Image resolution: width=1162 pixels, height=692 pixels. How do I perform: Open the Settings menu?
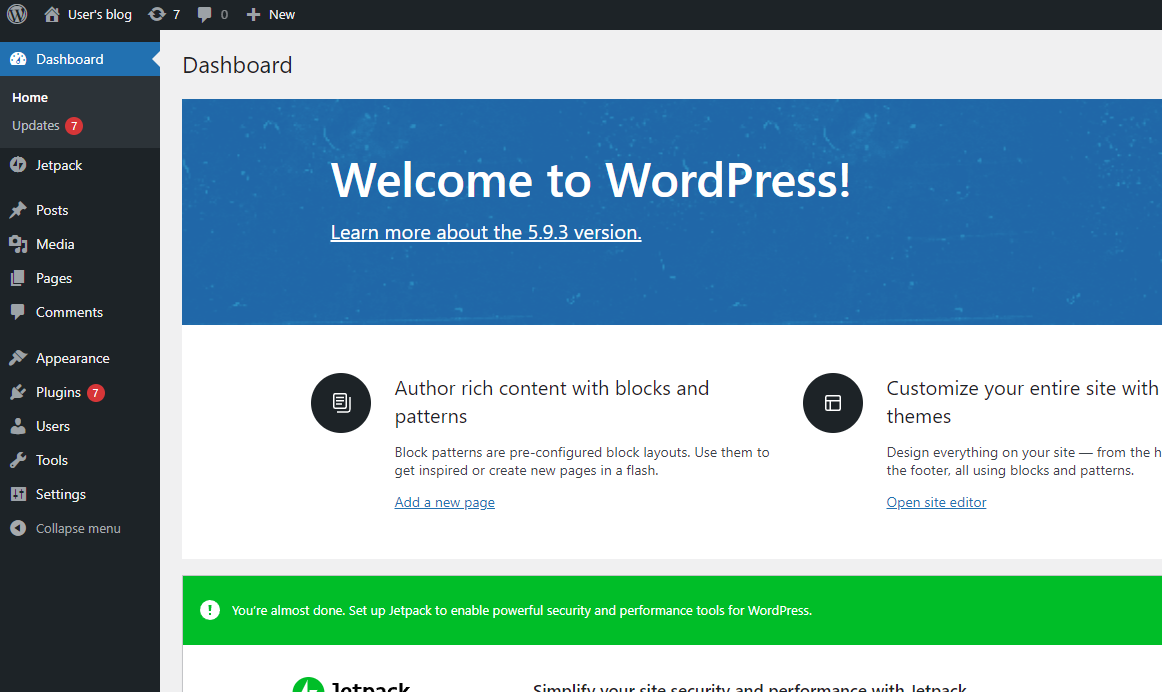79,494
